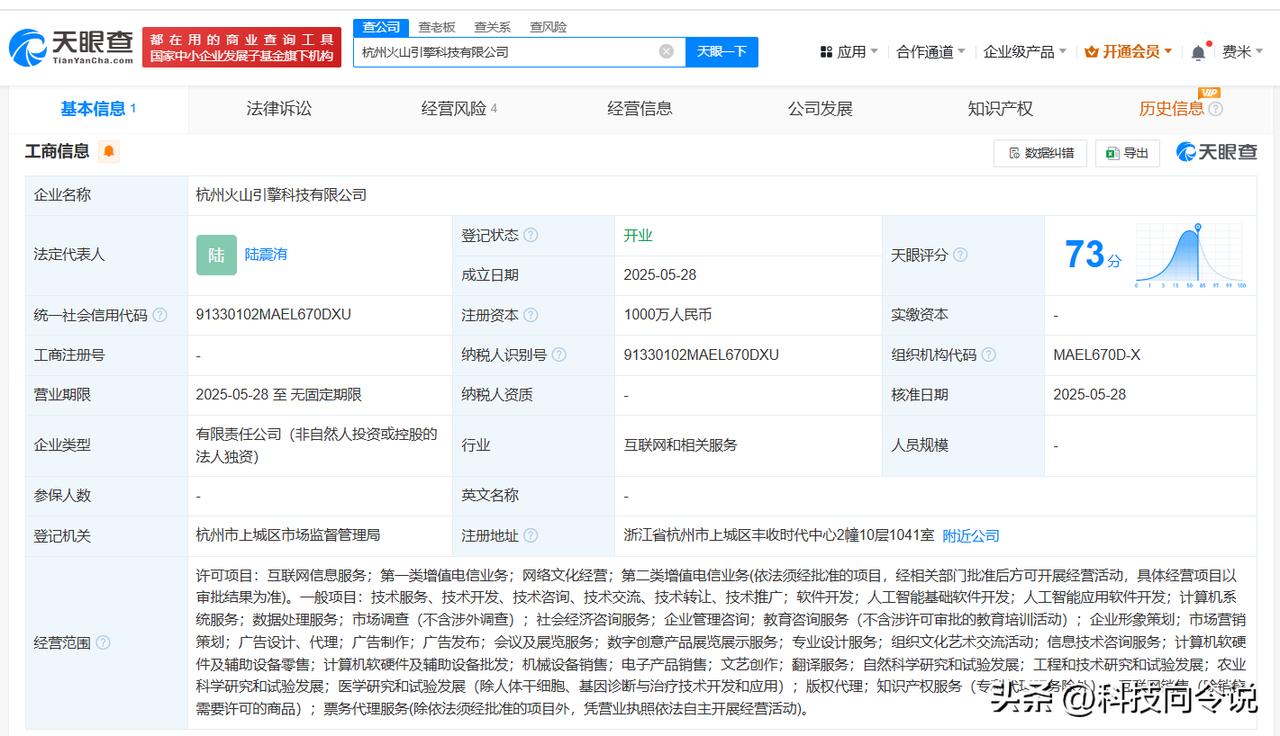Image resolution: width=1280 pixels, height=736 pixels.
Task: Click the TianYanCha logo at top left
Action: (x=71, y=46)
